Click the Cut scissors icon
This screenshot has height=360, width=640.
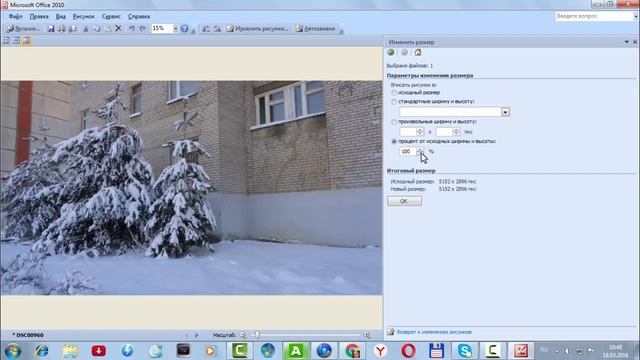86,29
